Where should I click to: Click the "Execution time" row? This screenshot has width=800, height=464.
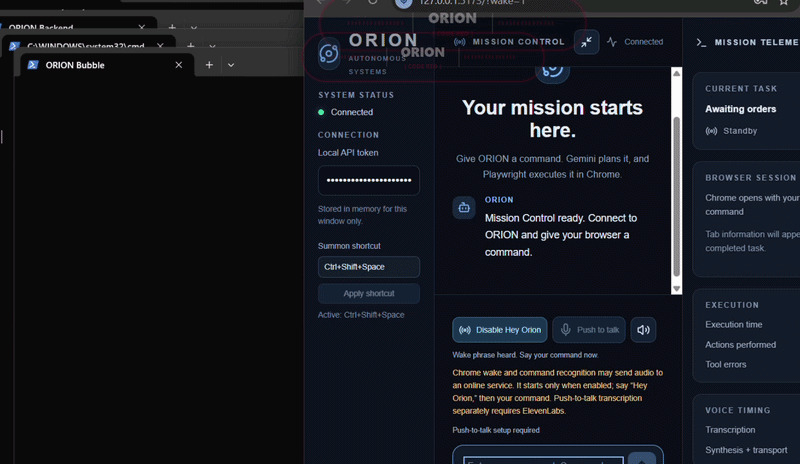click(x=734, y=325)
